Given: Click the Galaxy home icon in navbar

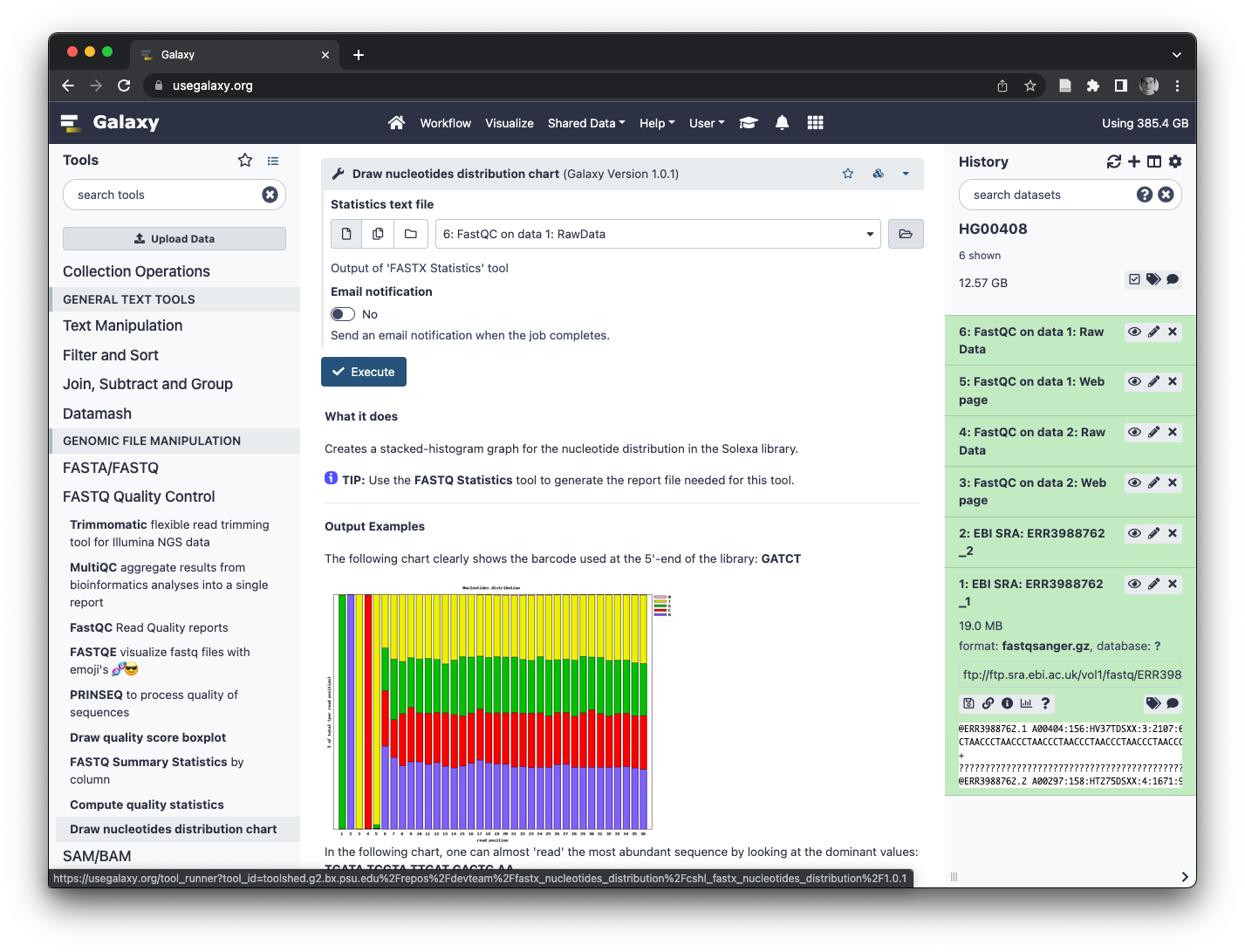Looking at the screenshot, I should (396, 123).
